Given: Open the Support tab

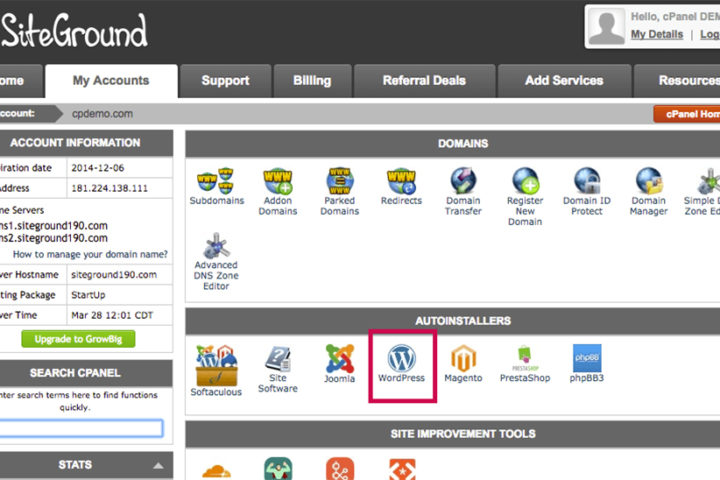Looking at the screenshot, I should 225,80.
